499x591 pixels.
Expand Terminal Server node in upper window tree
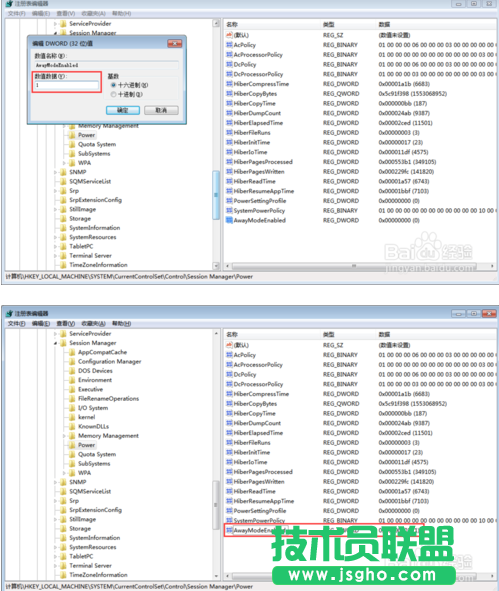[55, 256]
